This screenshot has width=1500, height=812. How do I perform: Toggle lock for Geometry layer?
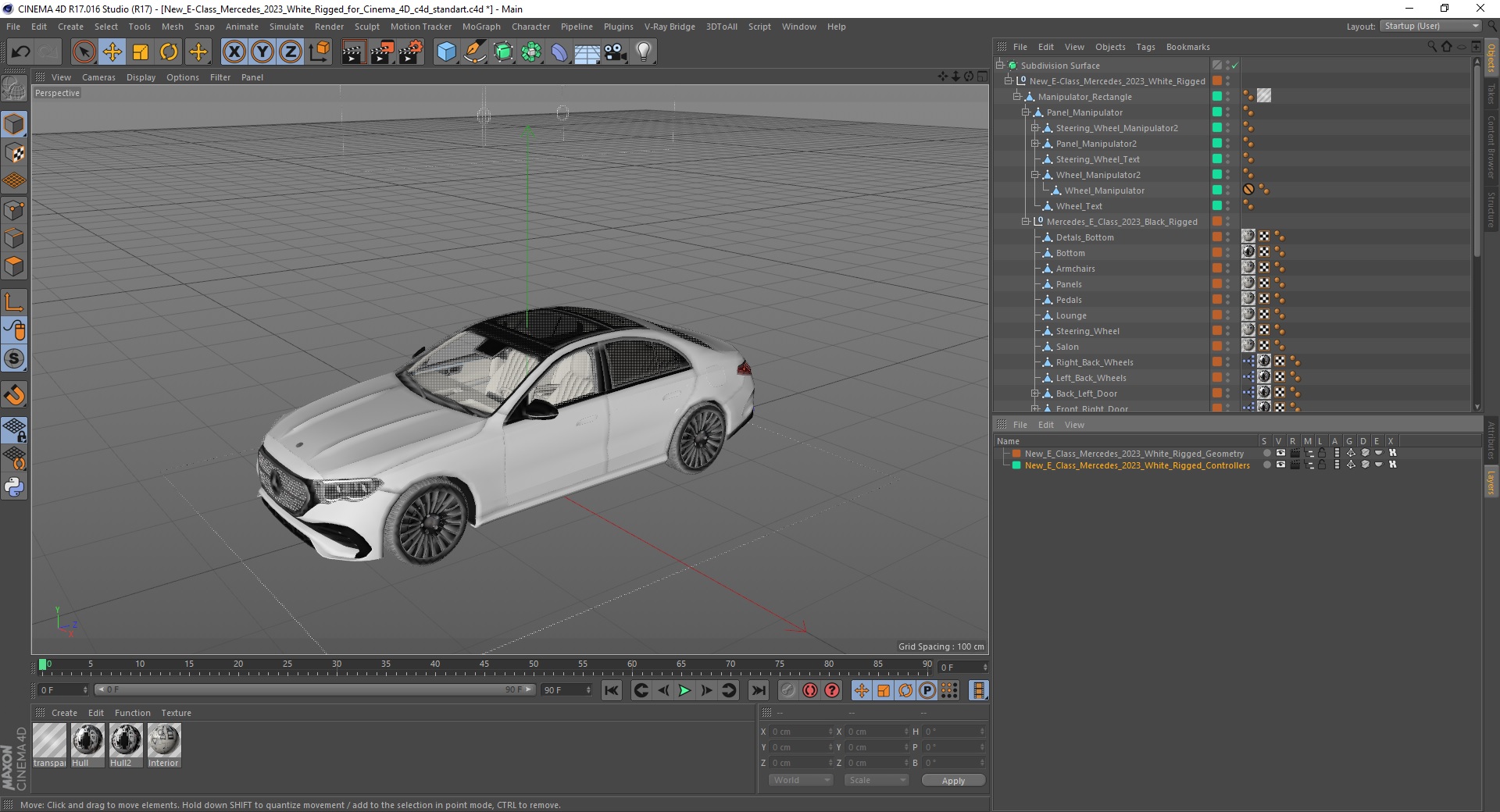point(1322,453)
